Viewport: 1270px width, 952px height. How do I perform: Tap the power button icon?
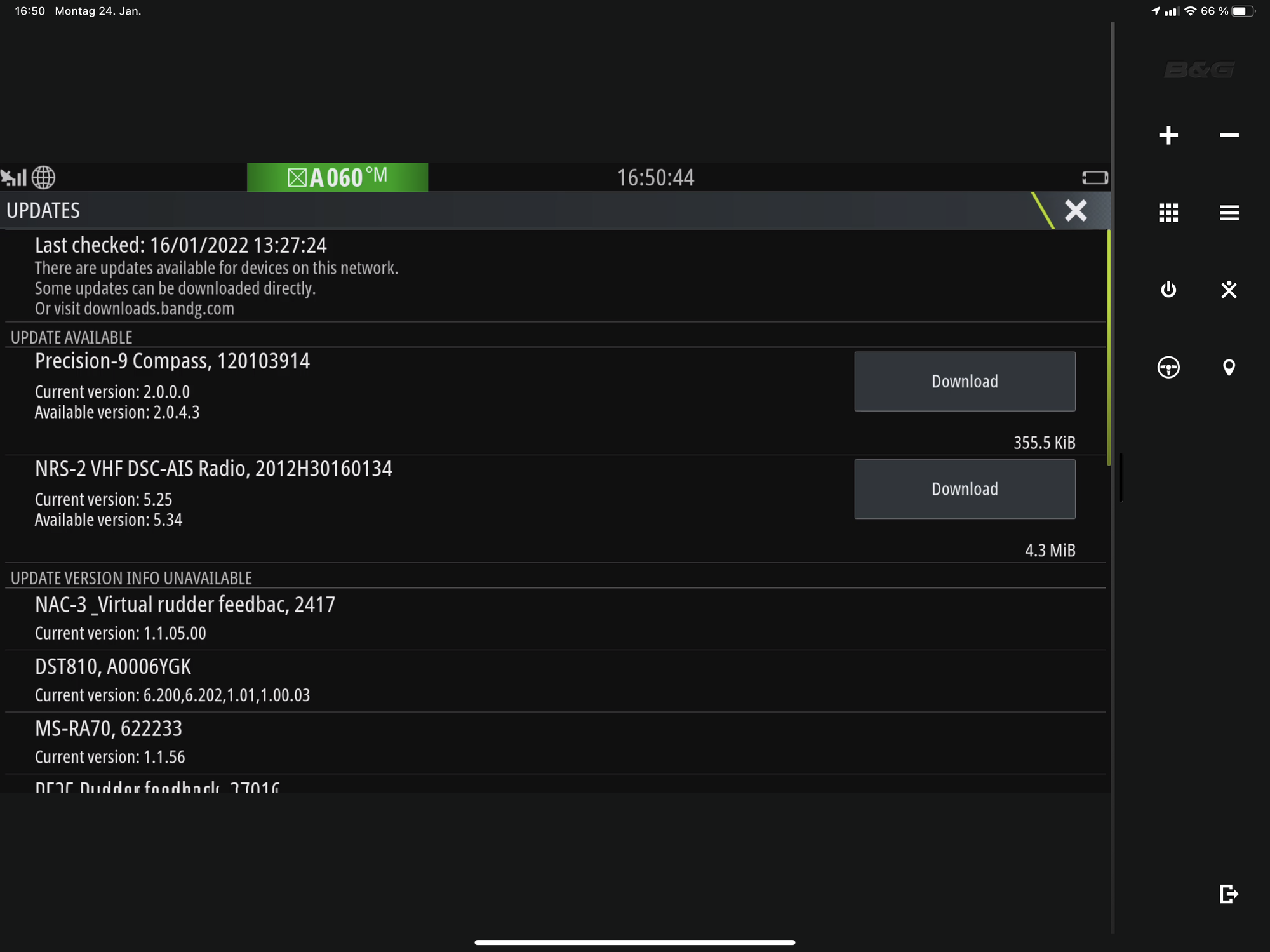point(1168,290)
